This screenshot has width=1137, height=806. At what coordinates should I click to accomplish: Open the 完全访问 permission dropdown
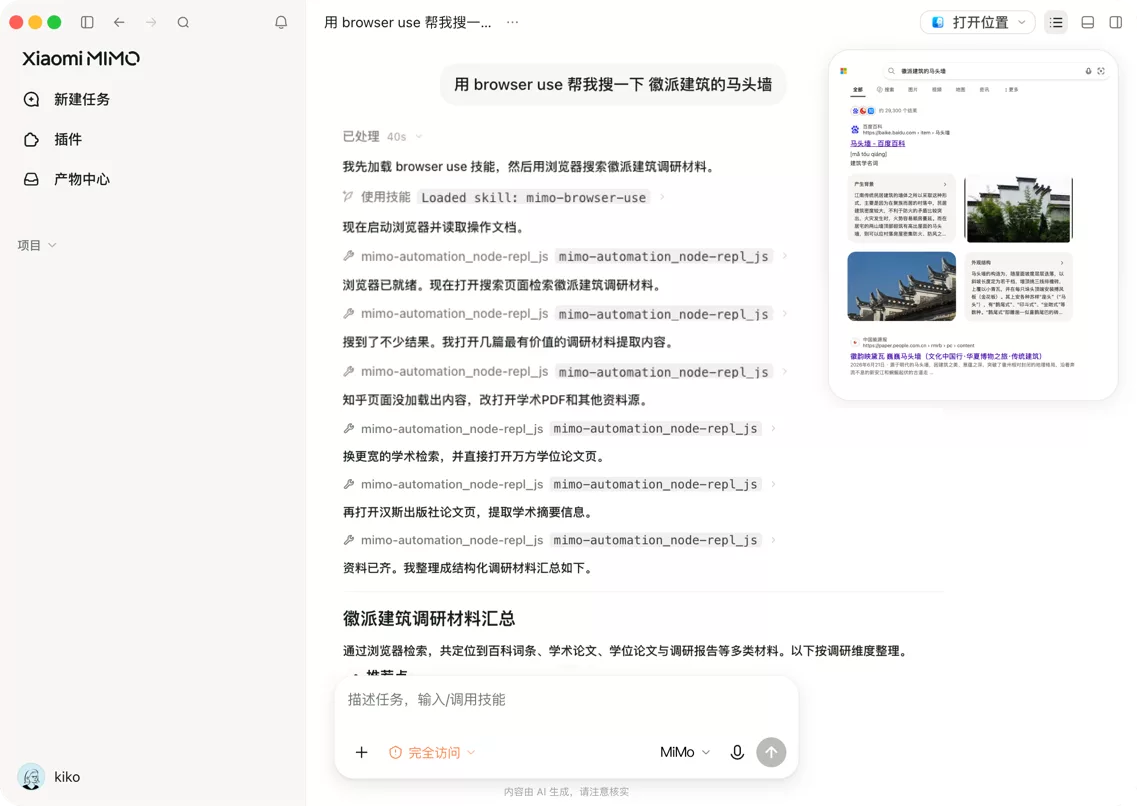coord(432,752)
